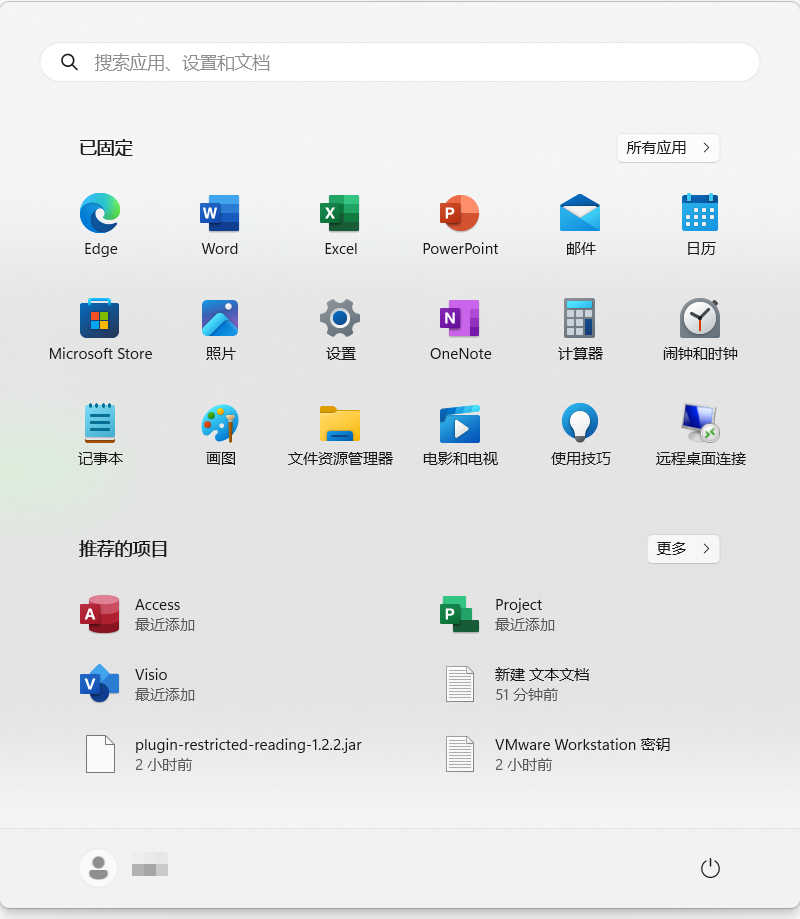Expand 所有应用 all apps list
Viewport: 800px width, 919px height.
click(x=668, y=148)
